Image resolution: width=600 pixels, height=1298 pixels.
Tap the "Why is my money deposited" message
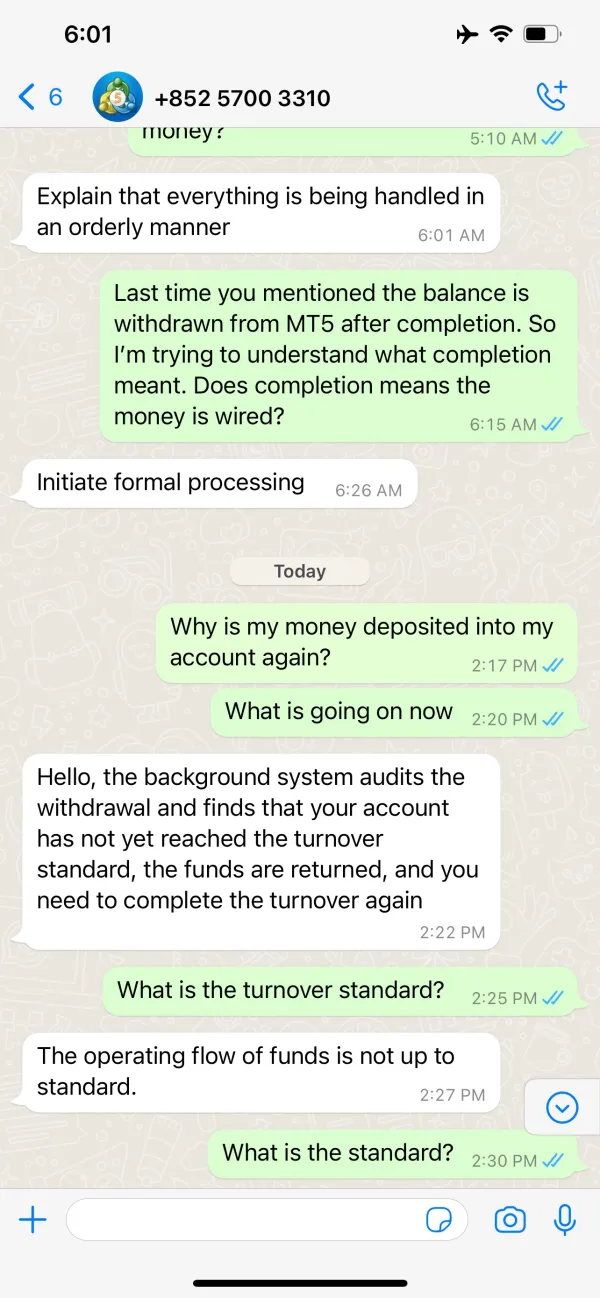[x=367, y=643]
